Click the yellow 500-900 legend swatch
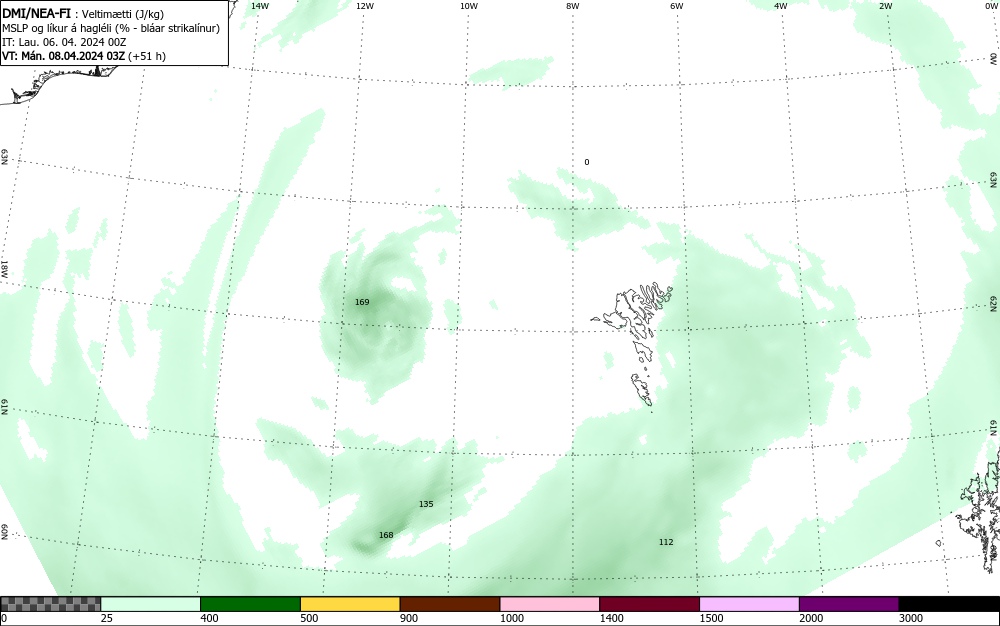The image size is (1000, 626). [350, 604]
